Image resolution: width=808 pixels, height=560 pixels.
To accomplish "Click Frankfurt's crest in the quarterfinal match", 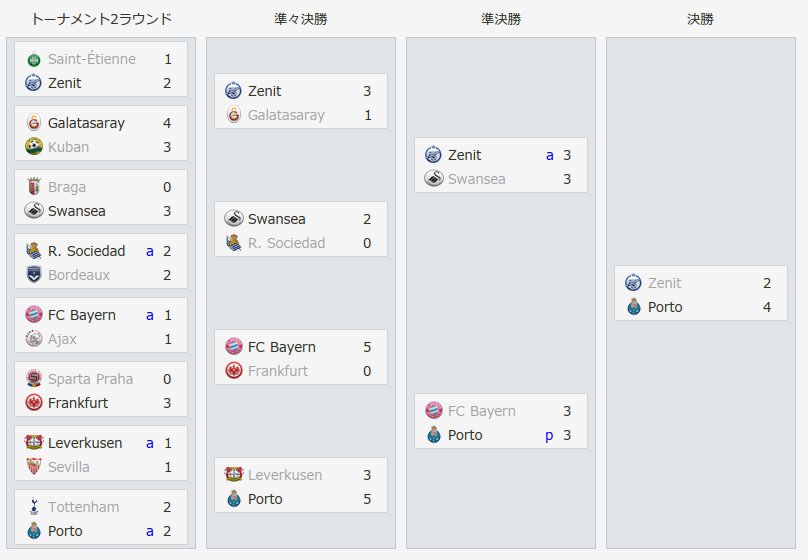I will (x=234, y=370).
